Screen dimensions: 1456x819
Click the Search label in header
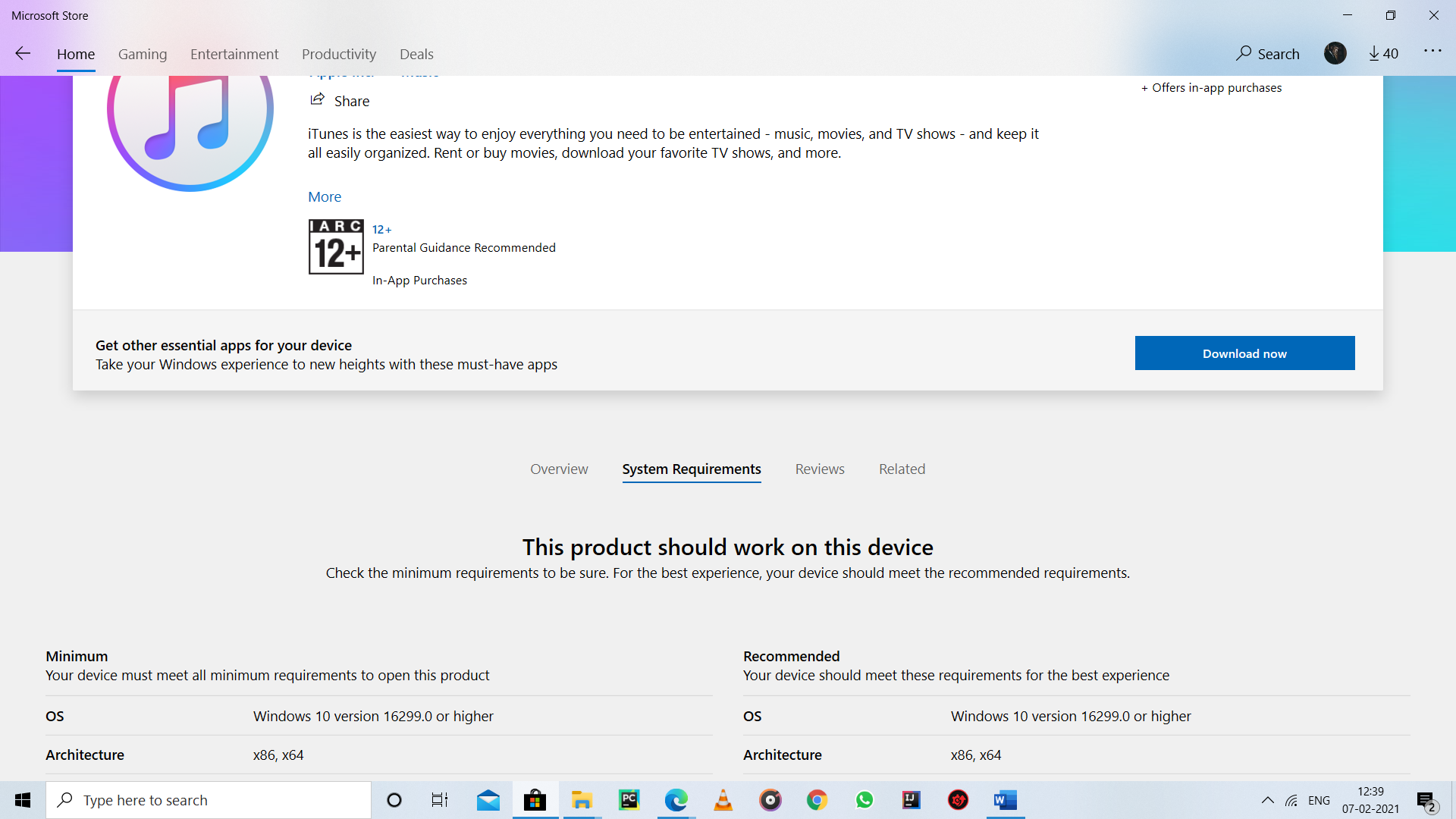tap(1279, 54)
